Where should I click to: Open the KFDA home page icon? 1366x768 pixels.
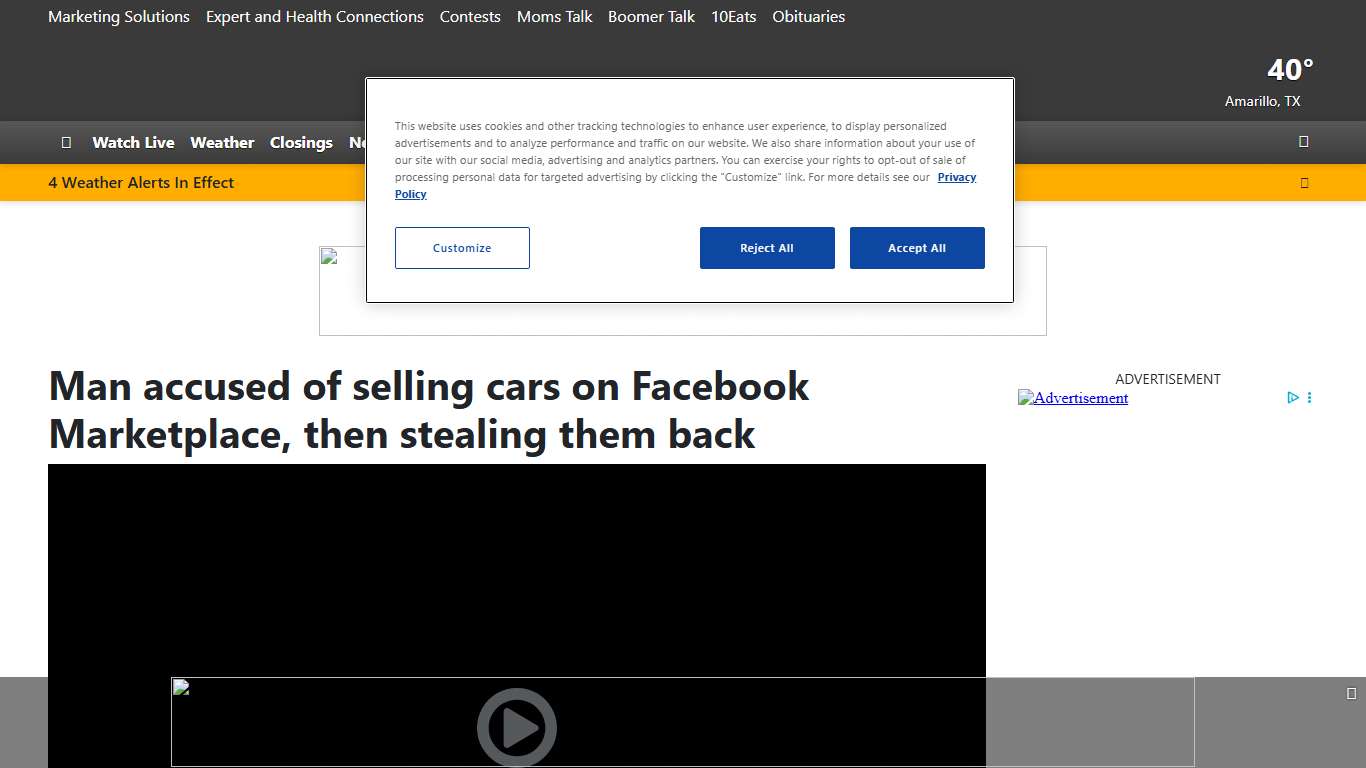tap(67, 142)
